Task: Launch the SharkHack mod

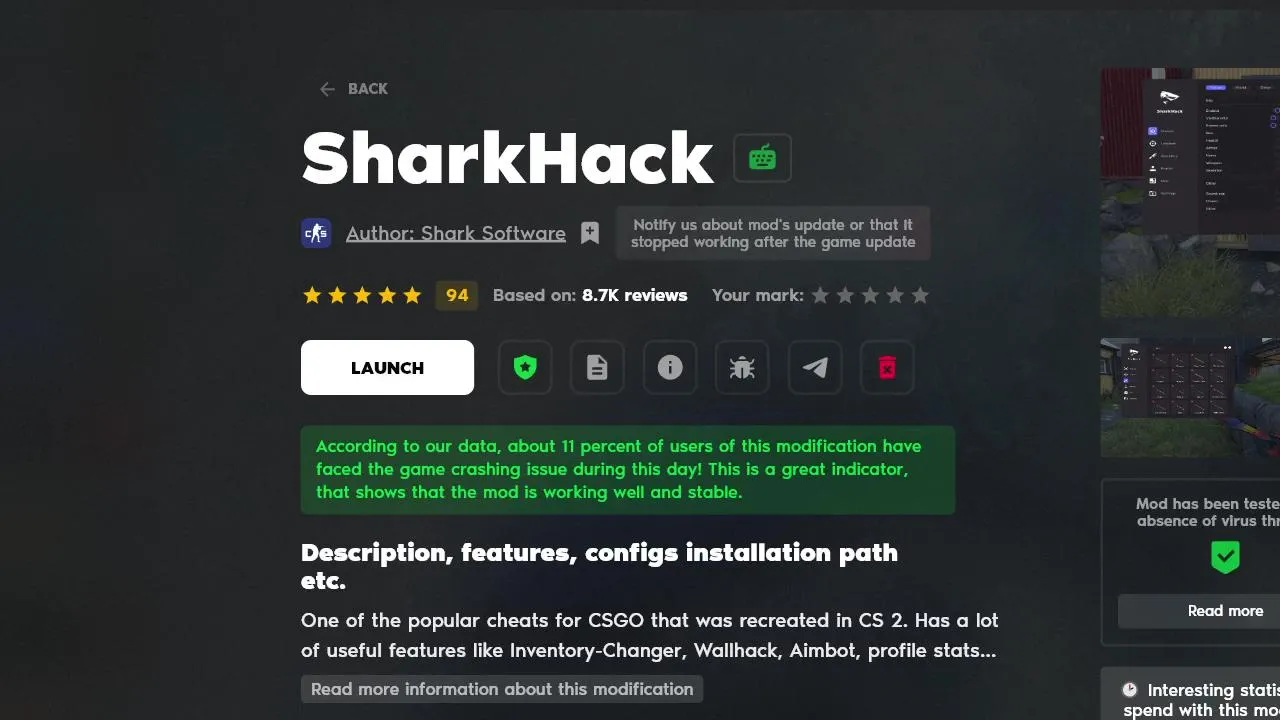Action: [387, 368]
